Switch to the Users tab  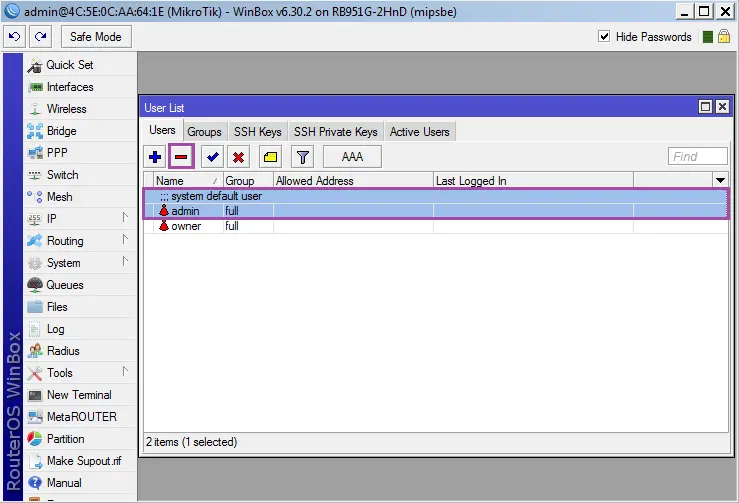(162, 131)
